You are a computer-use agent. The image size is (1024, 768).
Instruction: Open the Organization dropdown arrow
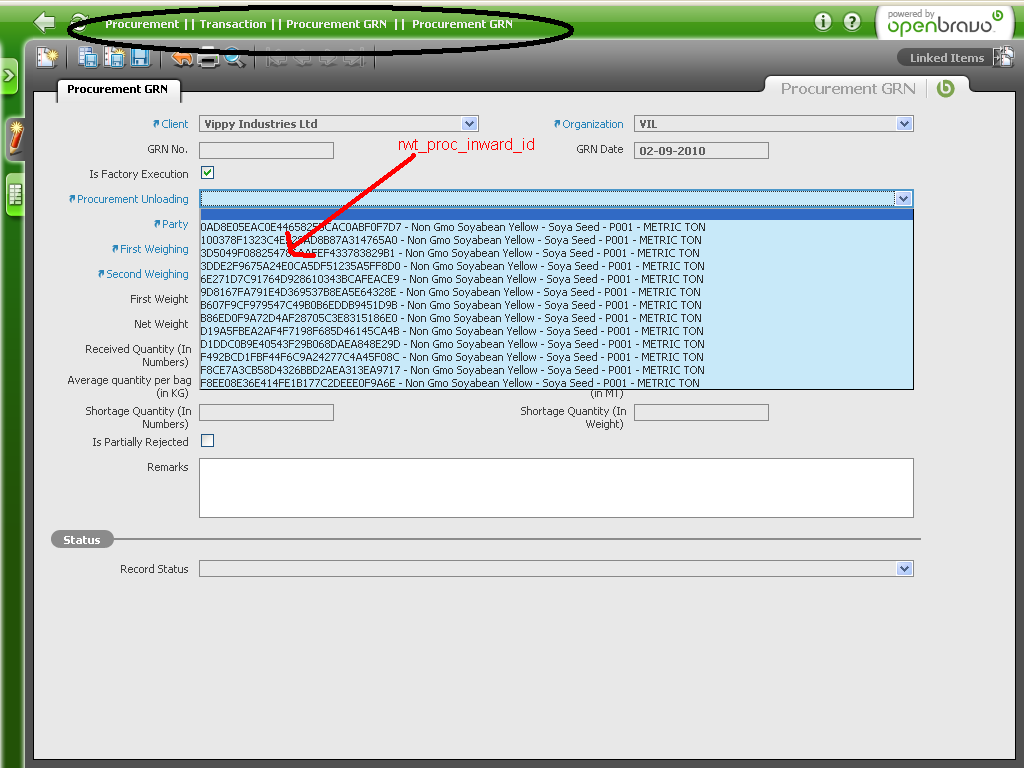click(904, 124)
